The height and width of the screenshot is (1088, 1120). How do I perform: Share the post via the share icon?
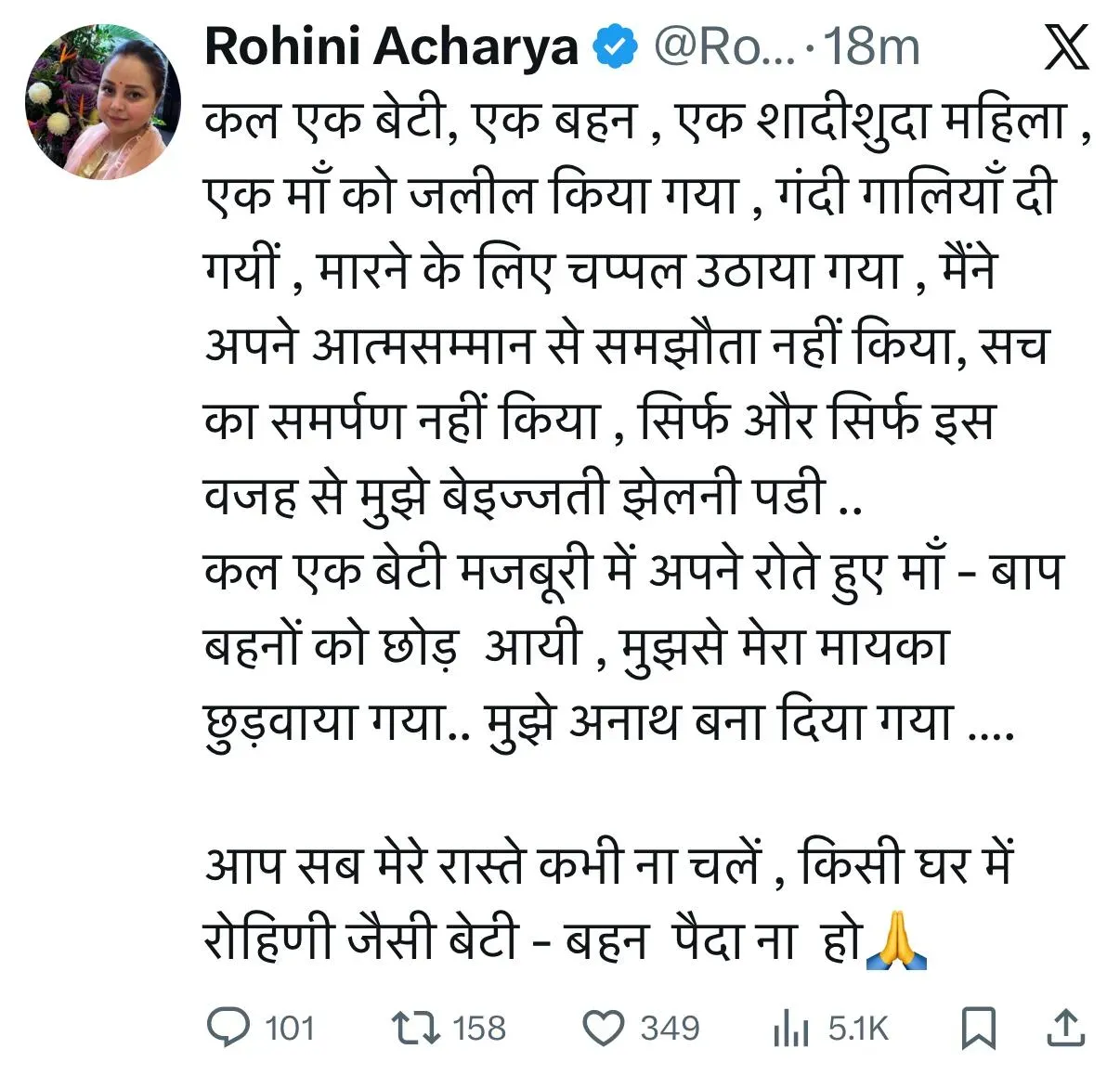(x=1066, y=1029)
